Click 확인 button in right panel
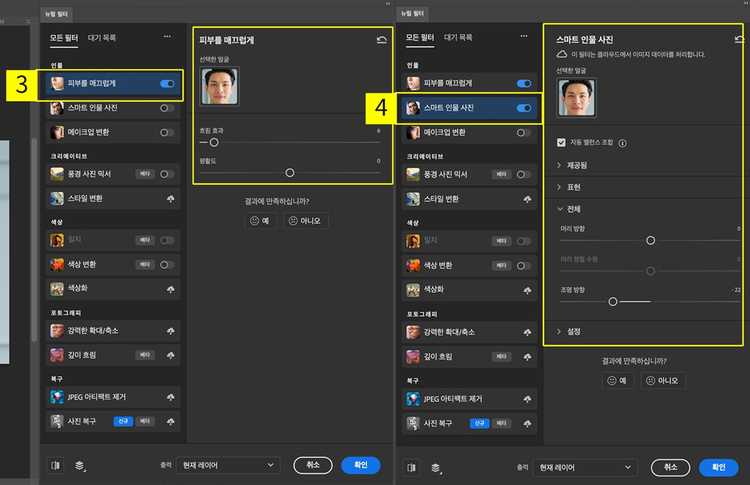This screenshot has width=750, height=485. tap(718, 467)
